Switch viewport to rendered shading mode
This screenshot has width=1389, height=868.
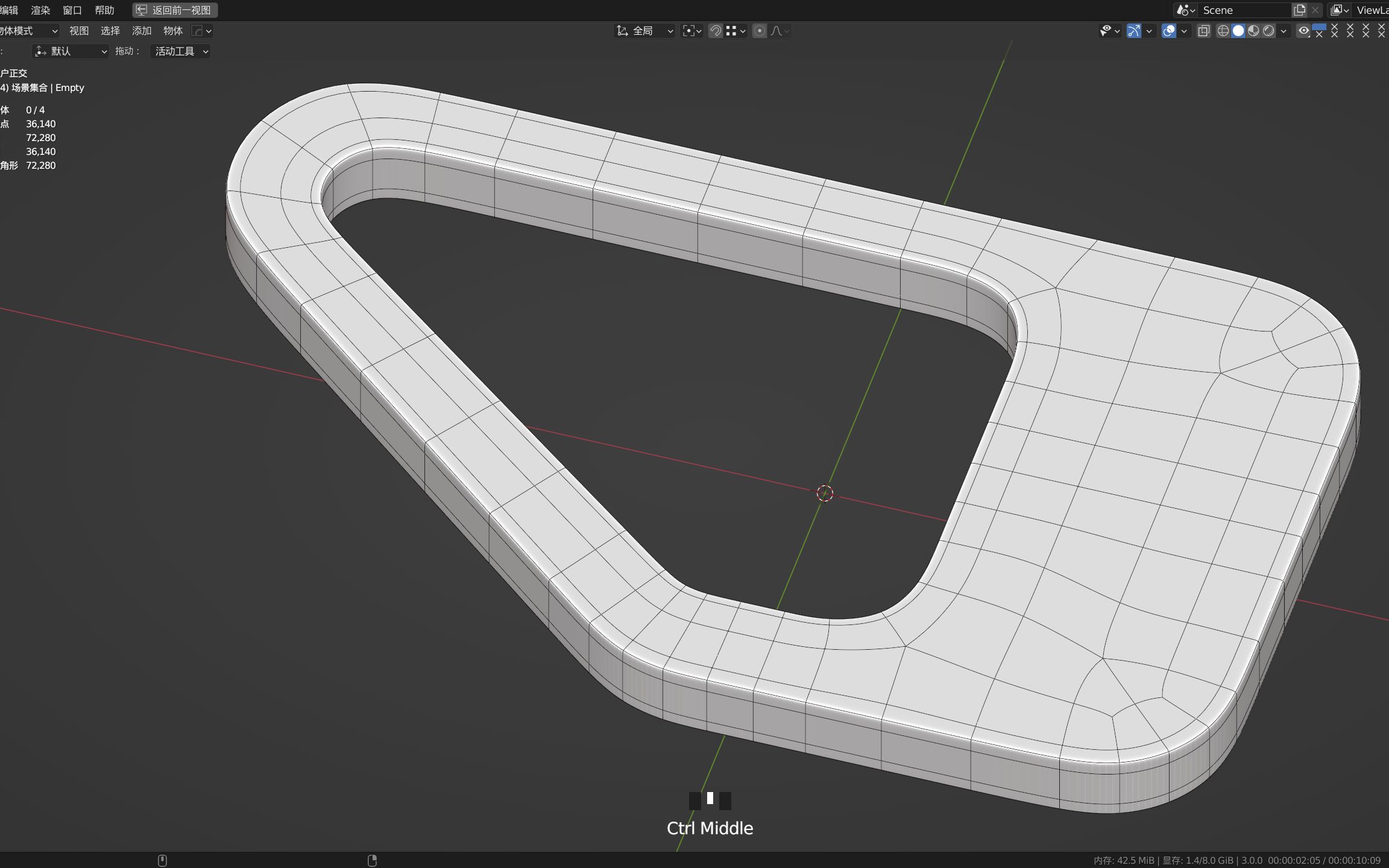(x=1268, y=31)
